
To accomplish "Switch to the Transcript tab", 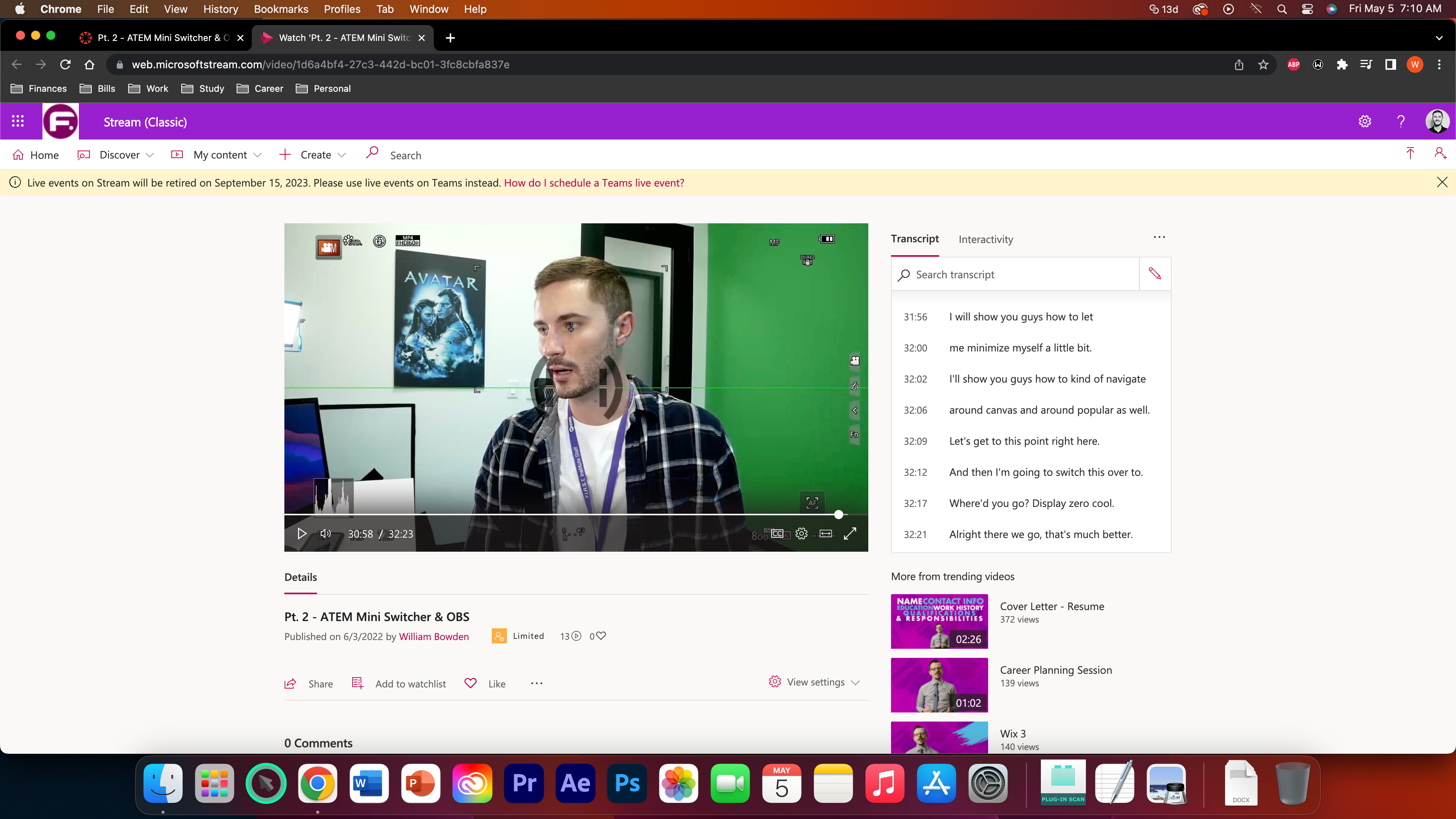I will [915, 238].
